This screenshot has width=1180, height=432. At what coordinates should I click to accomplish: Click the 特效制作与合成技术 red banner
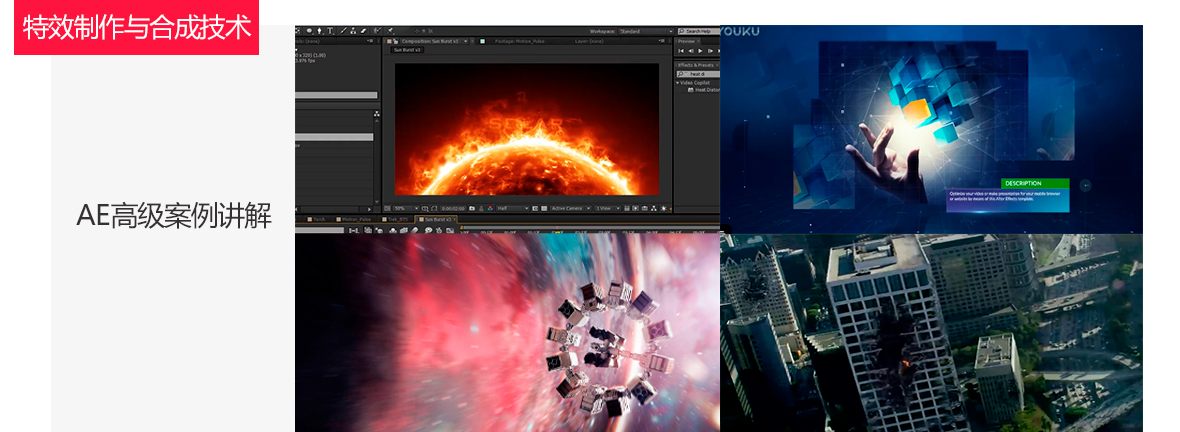[x=136, y=27]
